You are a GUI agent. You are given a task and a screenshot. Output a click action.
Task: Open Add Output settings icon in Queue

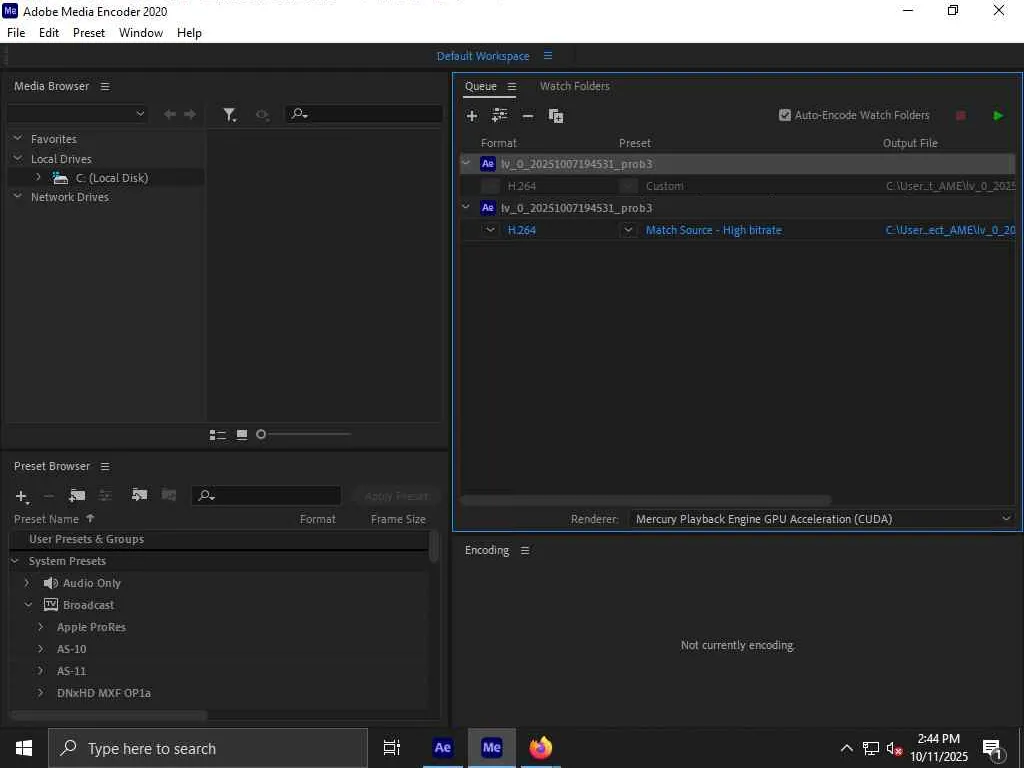[500, 116]
